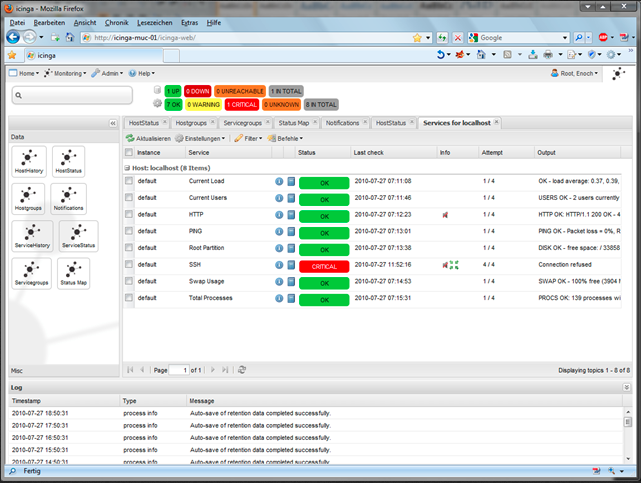Click host icon for Current Users row
The height and width of the screenshot is (483, 641).
[291, 198]
